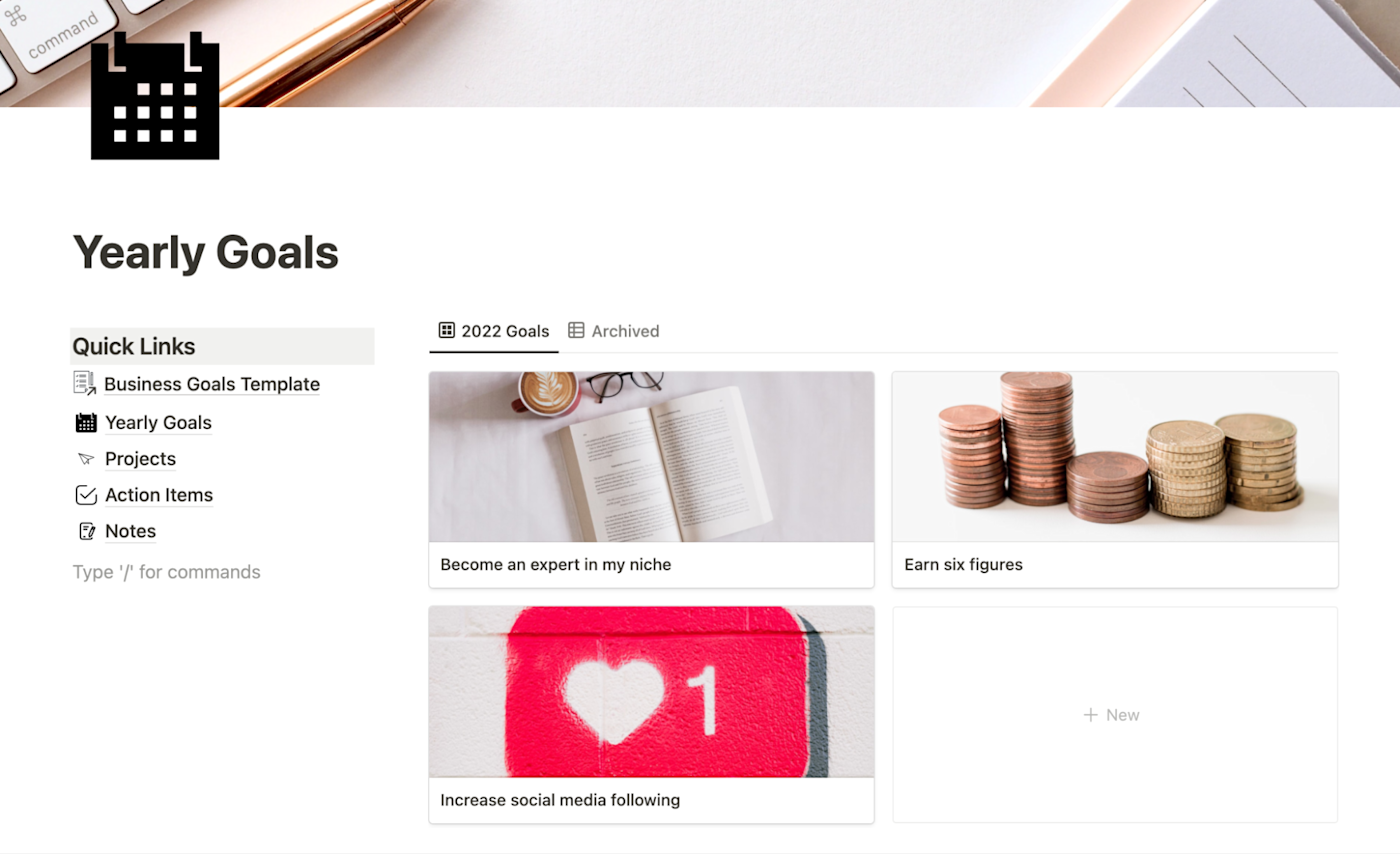Click the gallery icon on 2022 Goals tab
This screenshot has width=1400, height=854.
click(x=447, y=331)
